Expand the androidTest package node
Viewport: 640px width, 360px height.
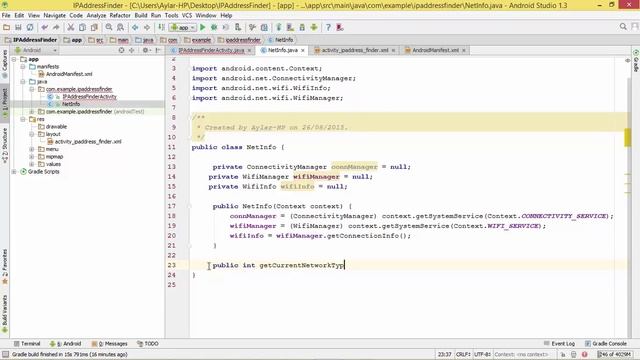click(x=32, y=111)
